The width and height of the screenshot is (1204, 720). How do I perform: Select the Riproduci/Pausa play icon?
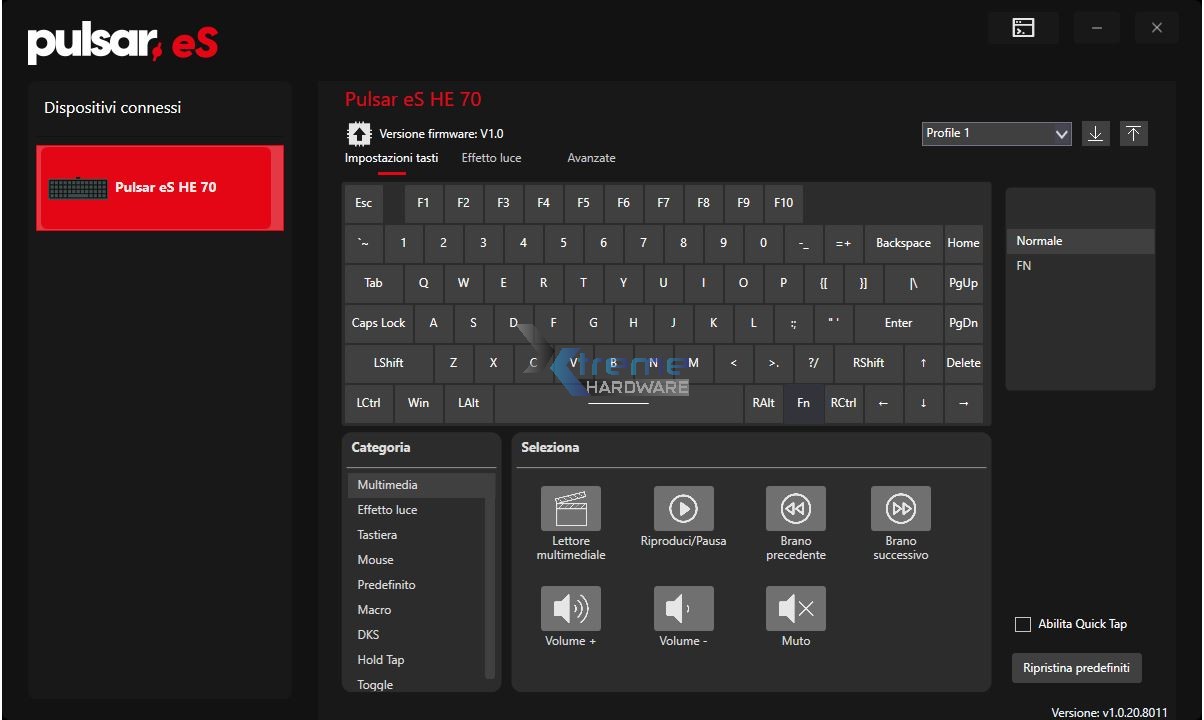(x=683, y=508)
